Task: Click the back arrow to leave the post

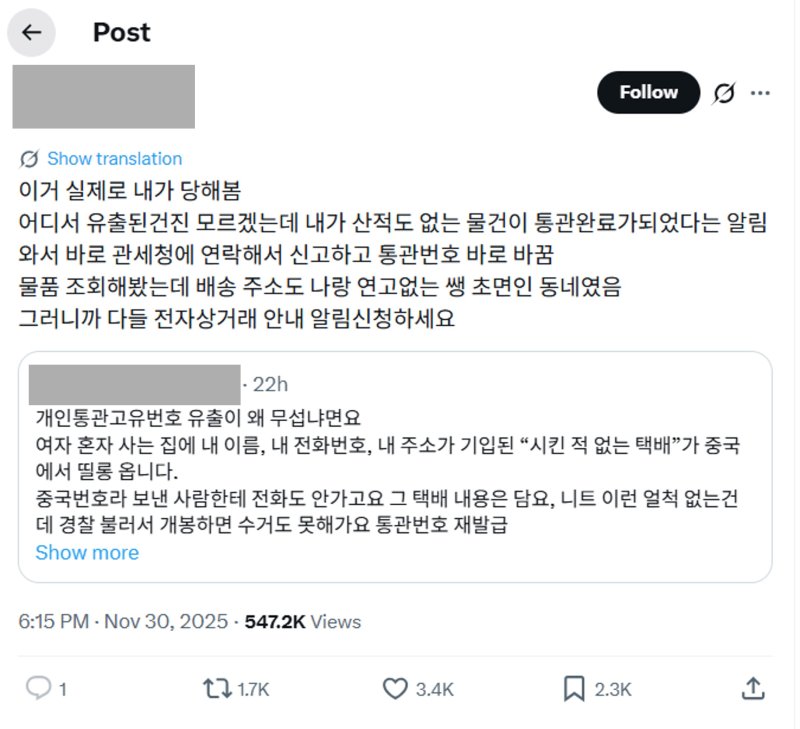Action: click(x=32, y=32)
